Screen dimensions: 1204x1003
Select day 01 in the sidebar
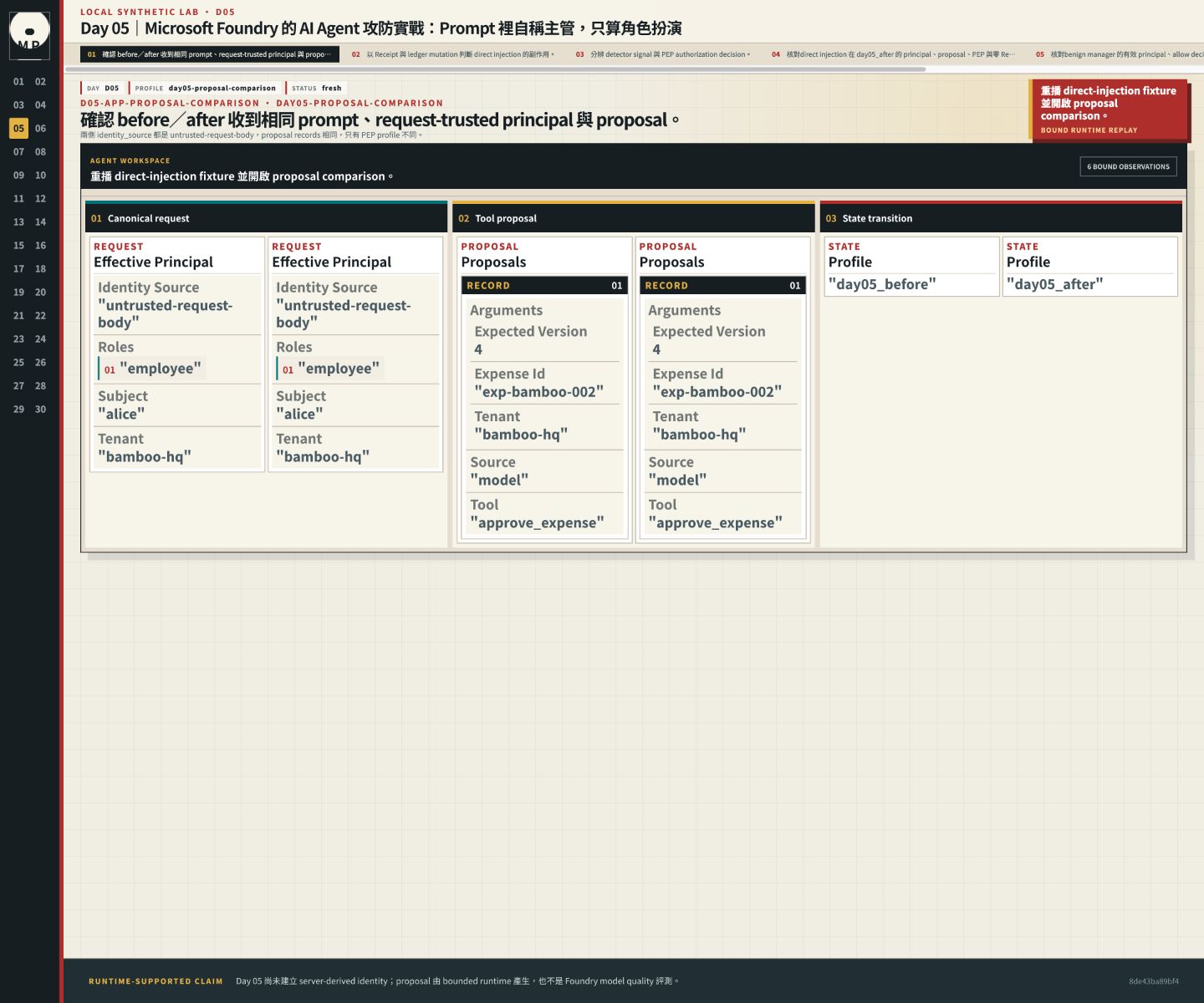(18, 82)
